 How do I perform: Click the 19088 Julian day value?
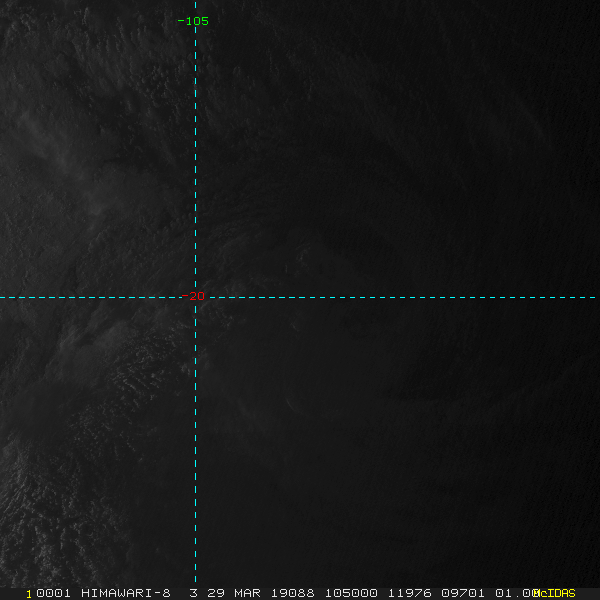[x=293, y=593]
